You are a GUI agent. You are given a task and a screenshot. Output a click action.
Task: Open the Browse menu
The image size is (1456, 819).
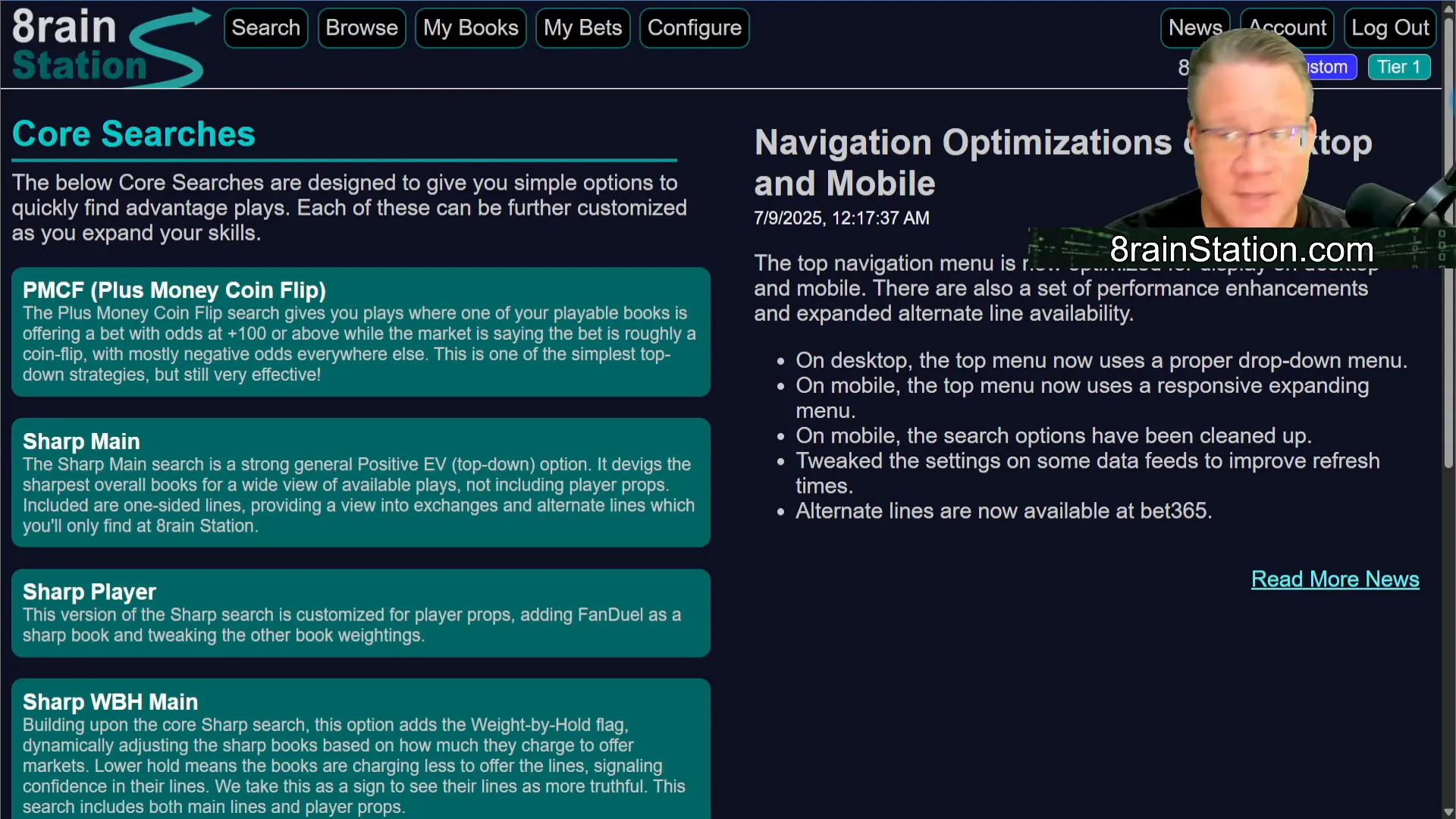pos(362,28)
